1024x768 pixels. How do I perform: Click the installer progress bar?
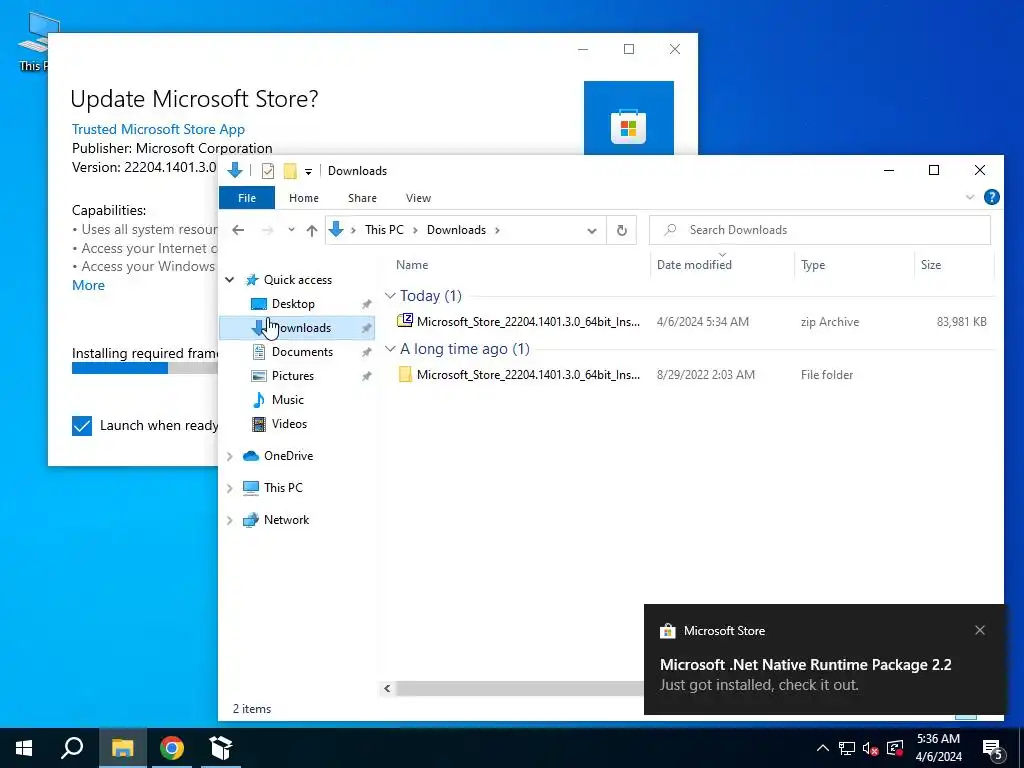click(145, 368)
